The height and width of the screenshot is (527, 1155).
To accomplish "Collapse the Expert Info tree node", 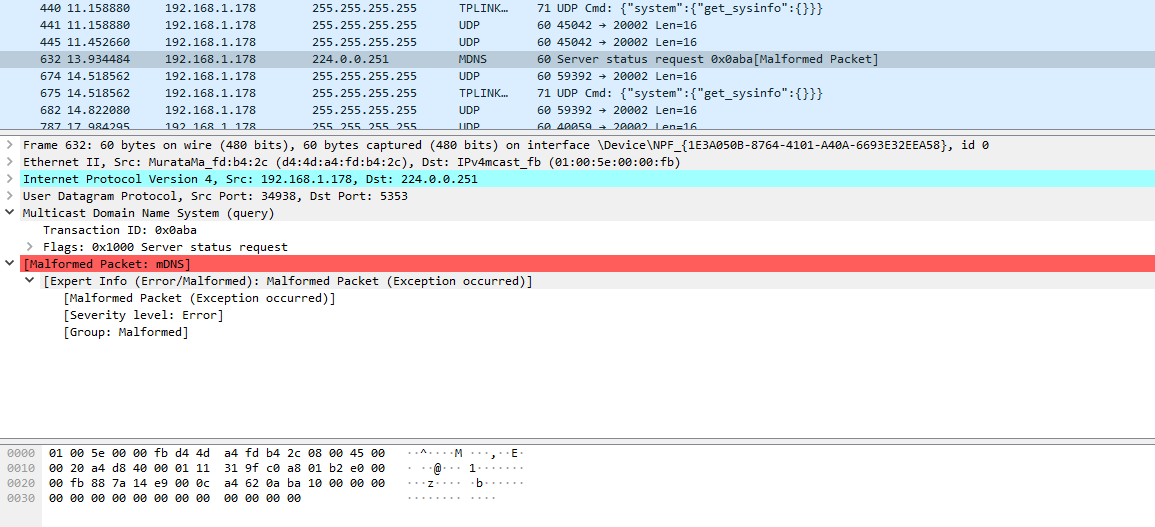I will [29, 281].
